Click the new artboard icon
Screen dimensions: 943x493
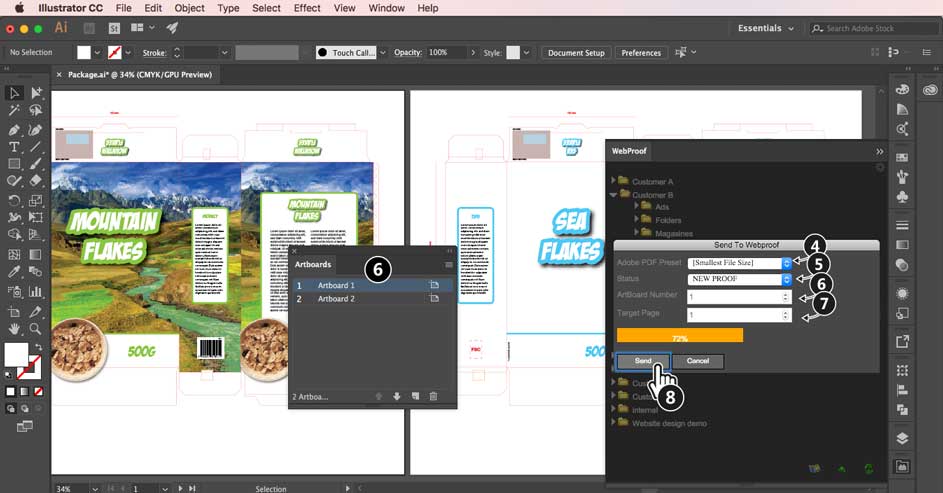pyautogui.click(x=414, y=397)
